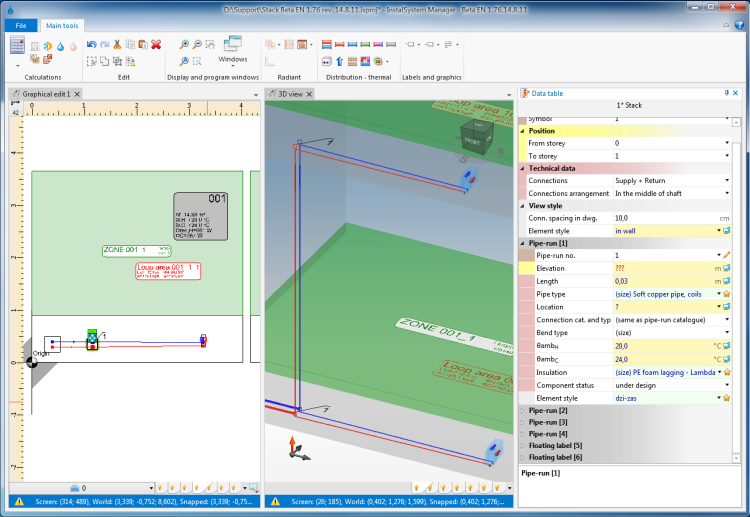Expand the Pipe-run [3] section
The image size is (750, 517).
[x=522, y=422]
